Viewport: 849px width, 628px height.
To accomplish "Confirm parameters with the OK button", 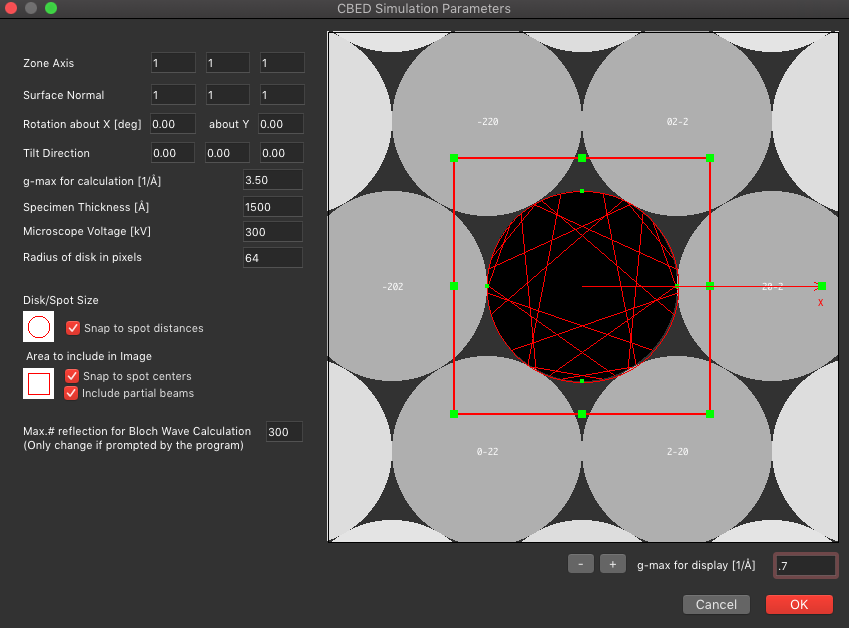I will tap(799, 604).
